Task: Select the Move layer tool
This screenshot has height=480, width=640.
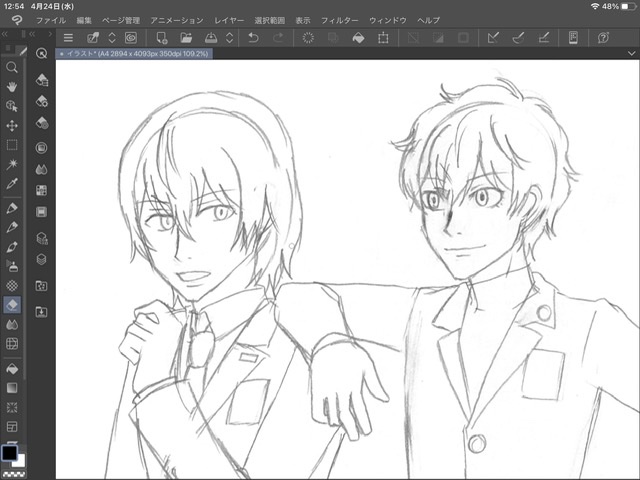Action: pyautogui.click(x=12, y=125)
